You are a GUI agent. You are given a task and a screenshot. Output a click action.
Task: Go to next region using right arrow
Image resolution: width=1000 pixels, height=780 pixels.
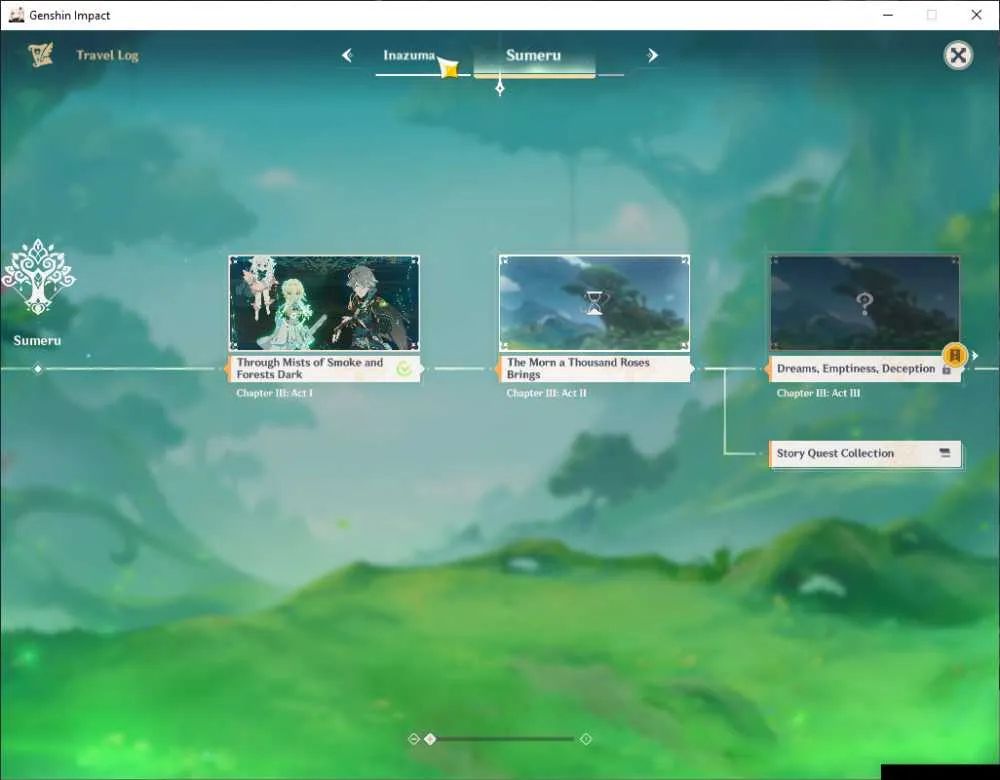(652, 55)
